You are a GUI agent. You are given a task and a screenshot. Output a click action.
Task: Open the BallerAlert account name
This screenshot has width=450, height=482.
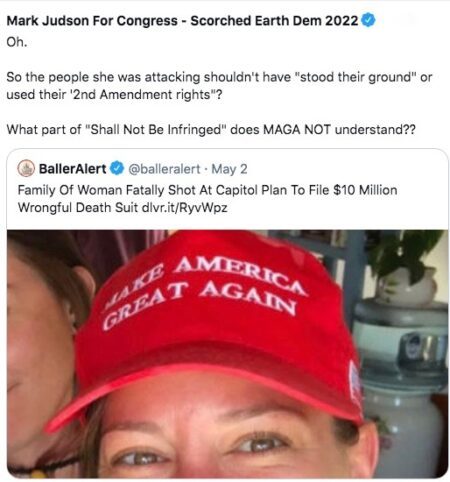click(73, 169)
